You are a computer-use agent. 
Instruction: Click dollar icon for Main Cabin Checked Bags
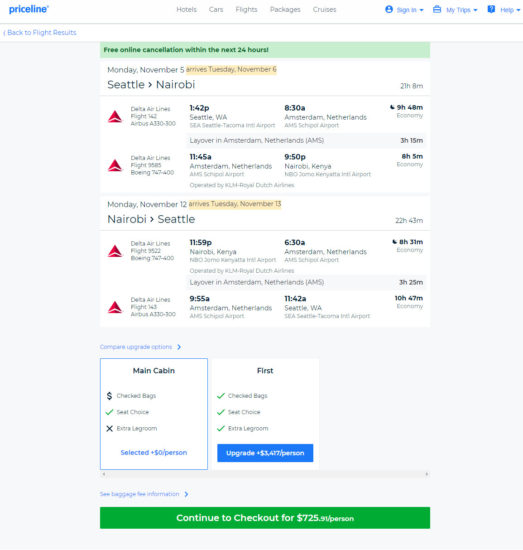coord(109,396)
